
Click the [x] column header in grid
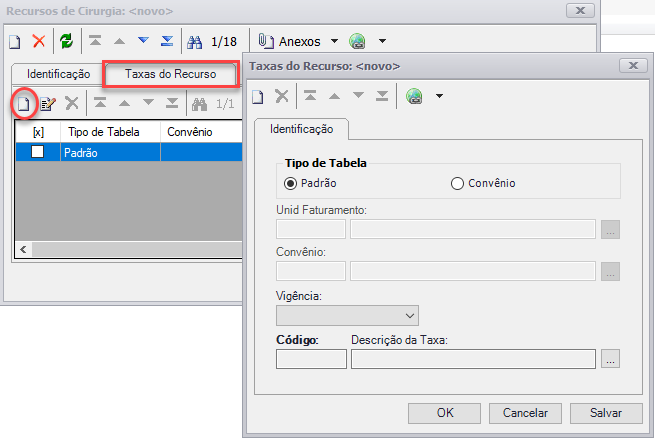pos(38,132)
